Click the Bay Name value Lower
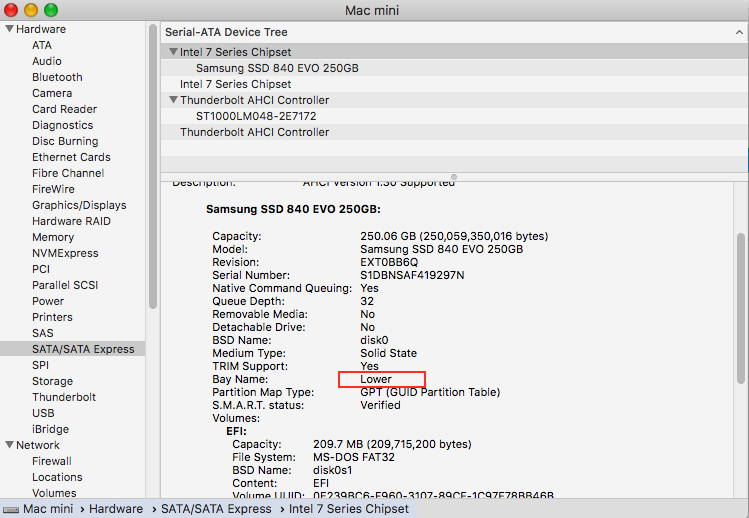The width and height of the screenshot is (749, 518). [x=376, y=379]
